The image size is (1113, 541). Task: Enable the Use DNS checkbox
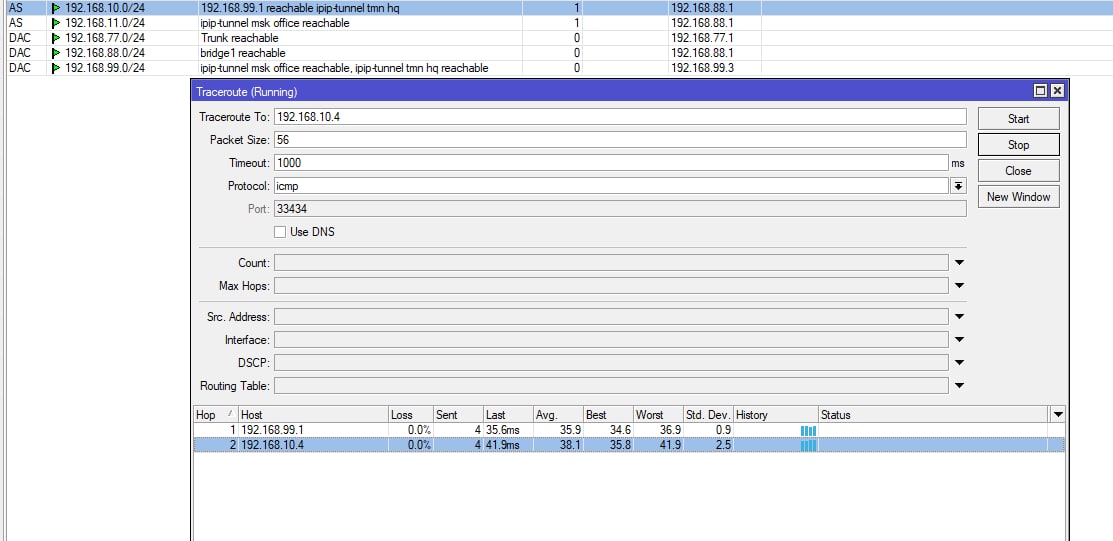pyautogui.click(x=280, y=232)
